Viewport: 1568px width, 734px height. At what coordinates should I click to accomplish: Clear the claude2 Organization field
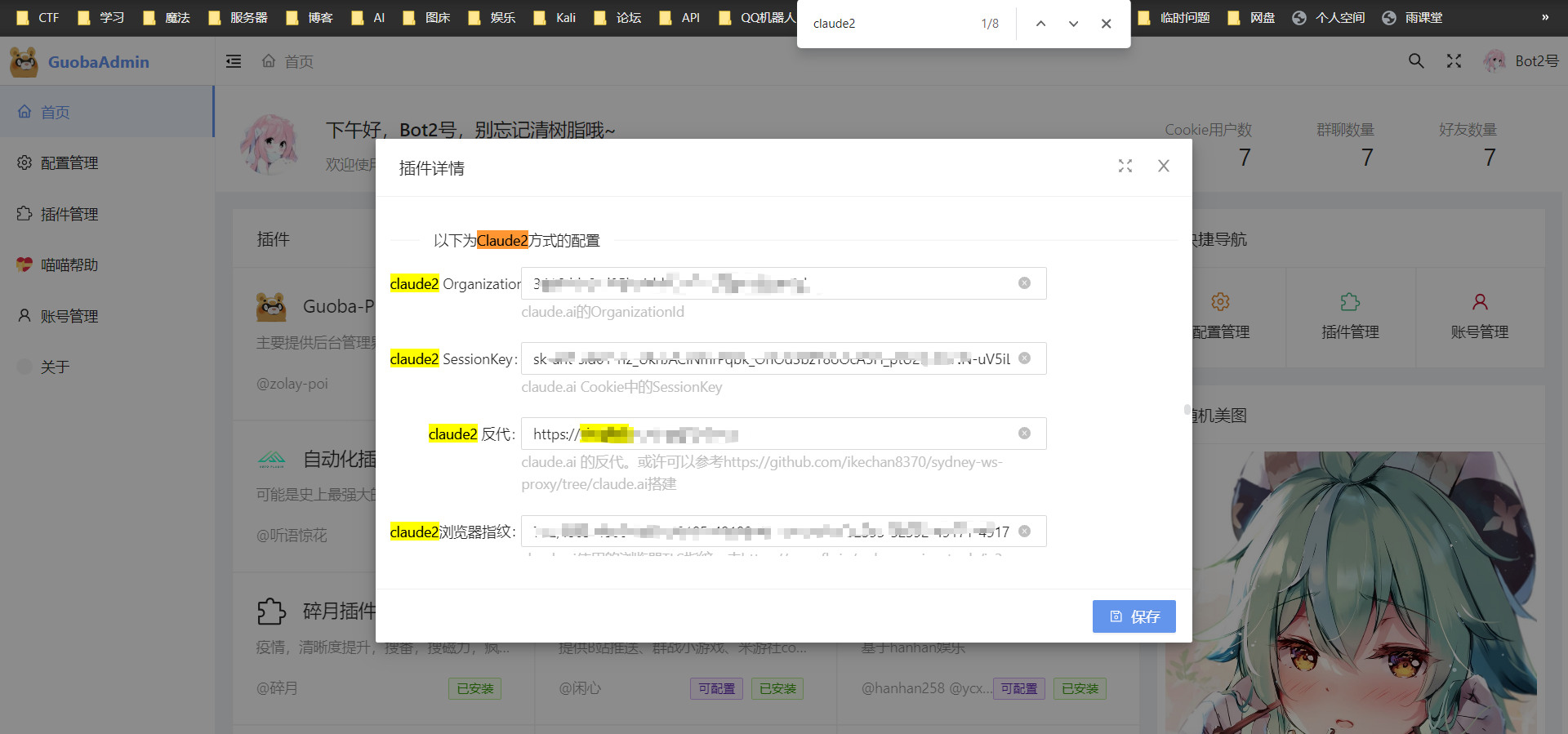pyautogui.click(x=1024, y=283)
